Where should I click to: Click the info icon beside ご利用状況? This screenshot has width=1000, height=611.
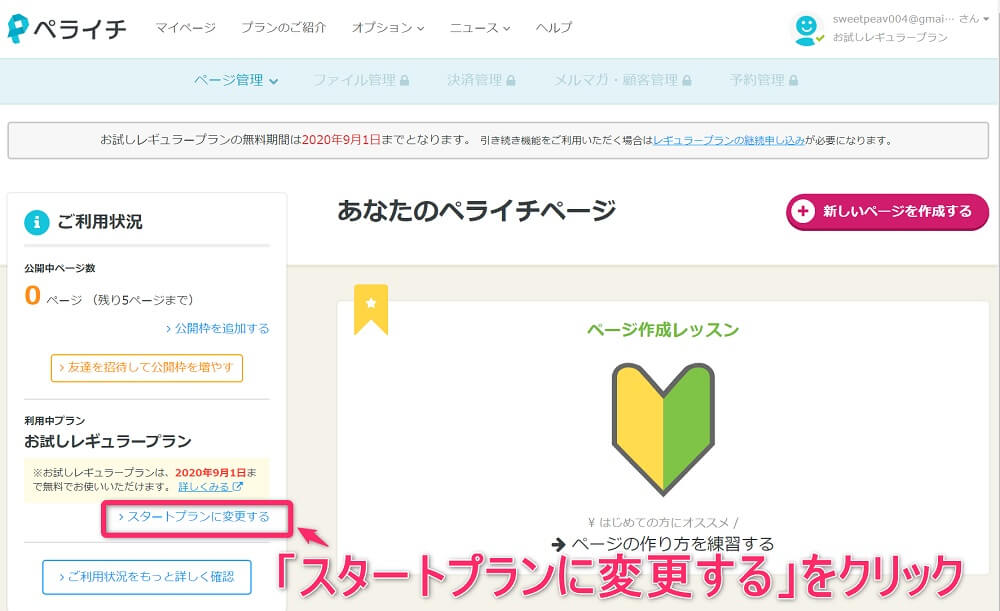click(x=36, y=222)
